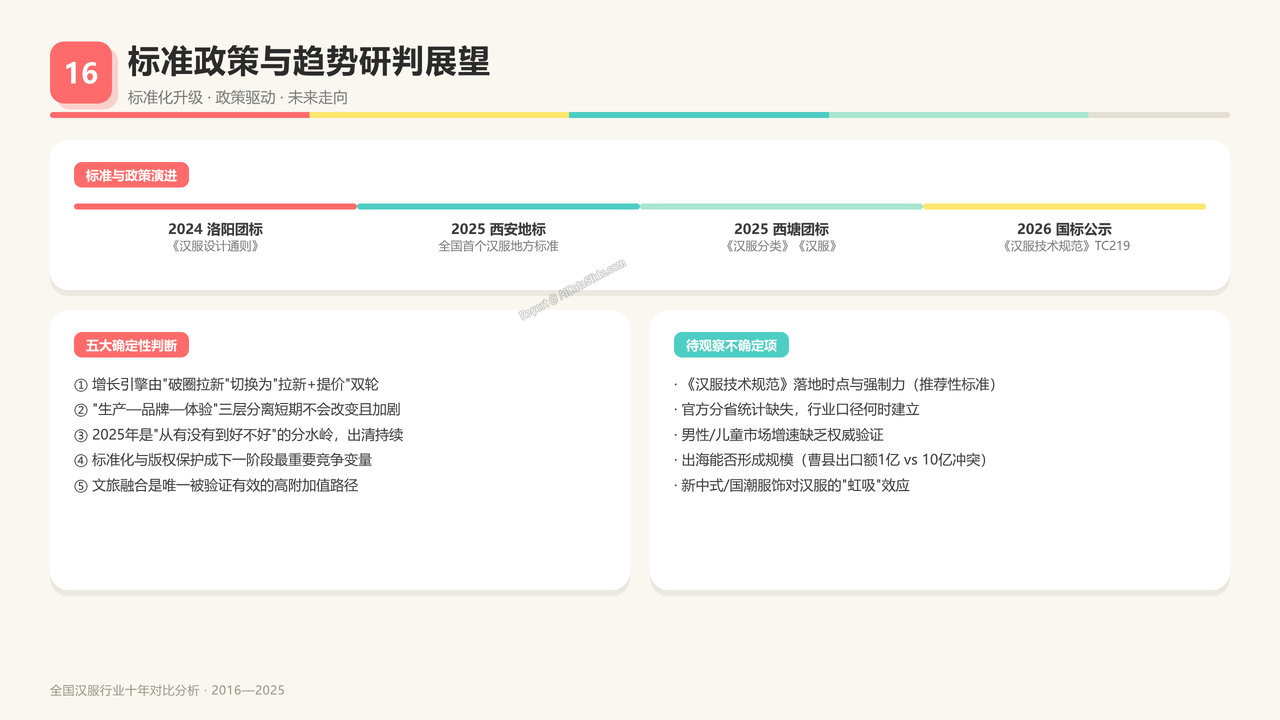Click judgment ① about 增长引擎 双轮
This screenshot has width=1280, height=720.
(x=227, y=384)
